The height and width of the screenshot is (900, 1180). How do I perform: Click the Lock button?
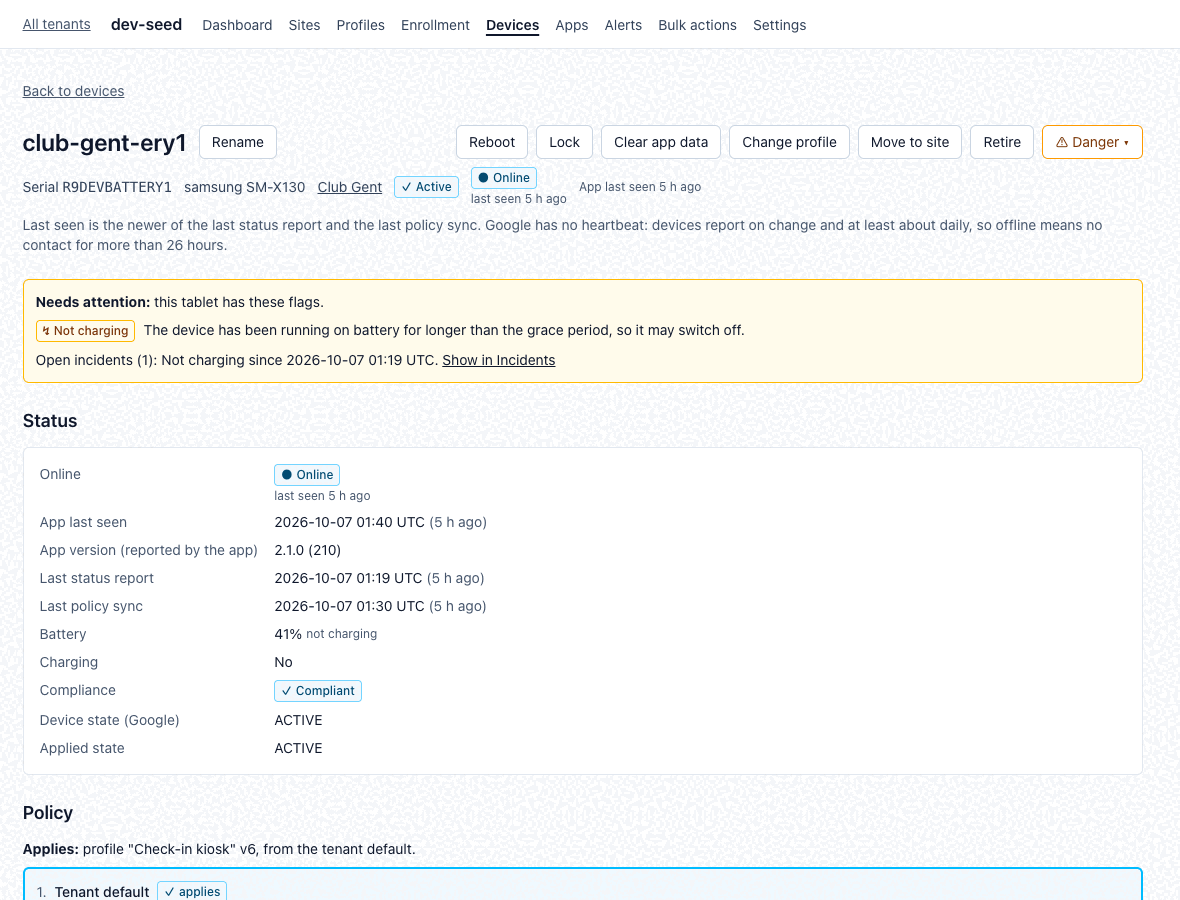pos(564,142)
